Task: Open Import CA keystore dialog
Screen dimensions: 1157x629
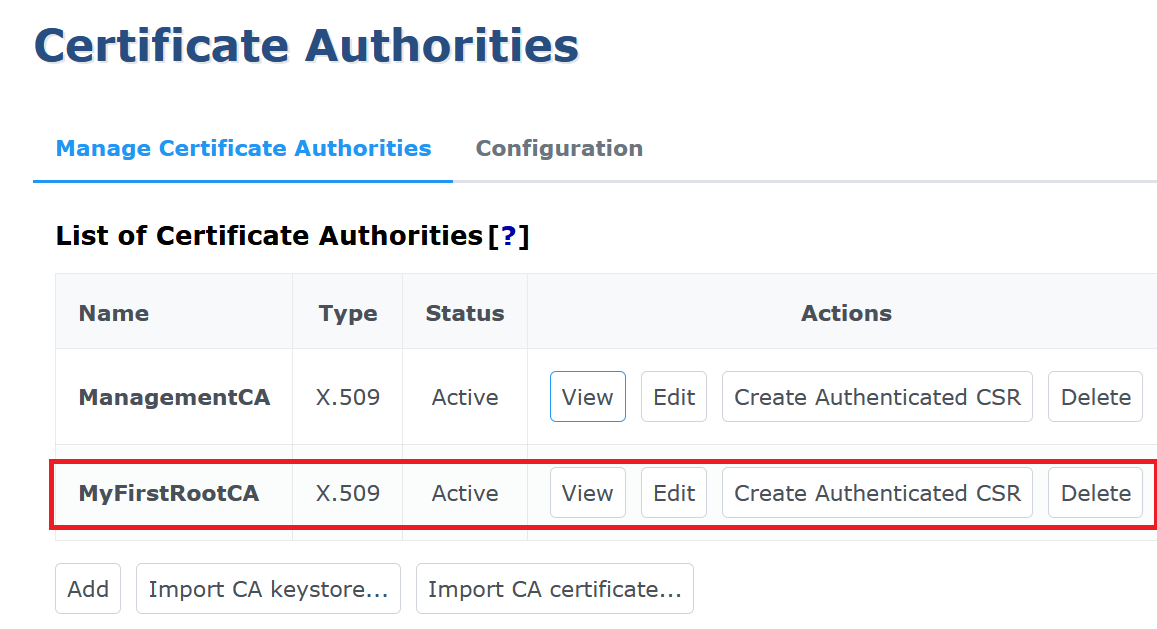Action: click(268, 589)
